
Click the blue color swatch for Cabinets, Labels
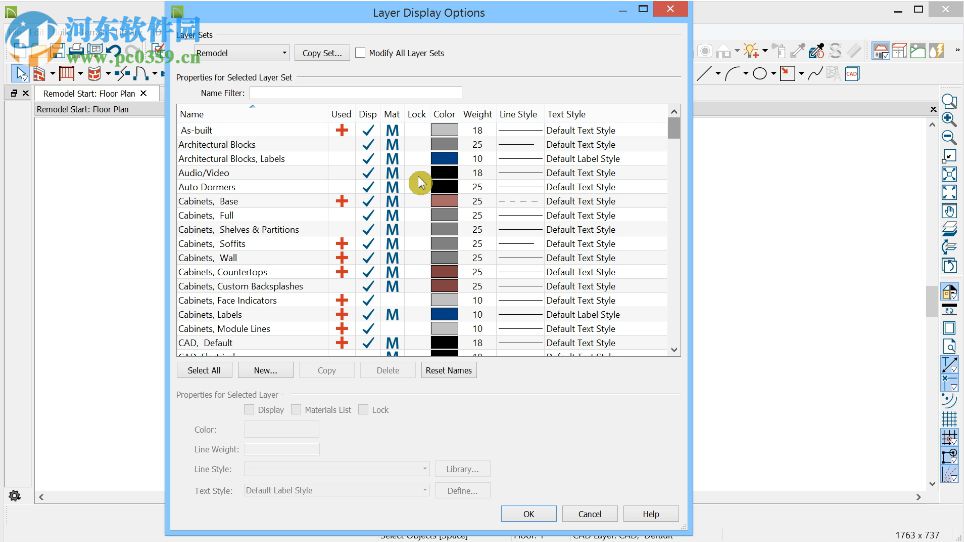[x=444, y=315]
